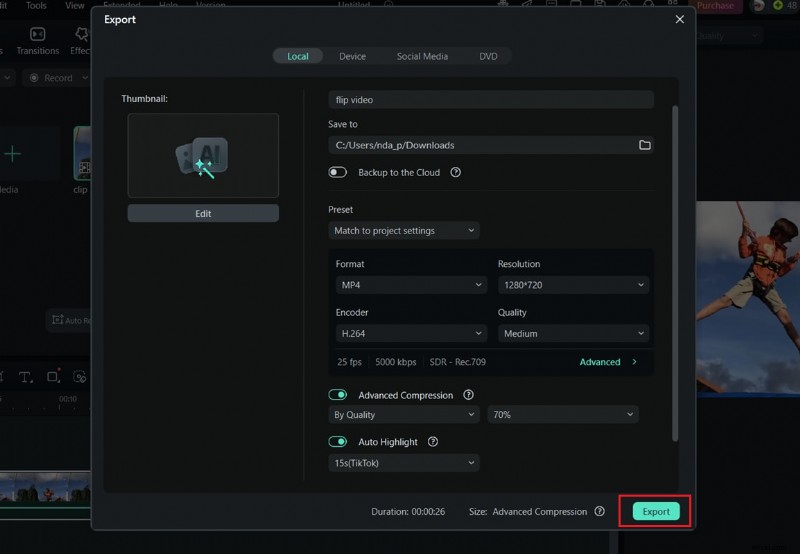This screenshot has width=800, height=554.
Task: Open the Encoder dropdown showing H.264
Action: click(x=410, y=334)
